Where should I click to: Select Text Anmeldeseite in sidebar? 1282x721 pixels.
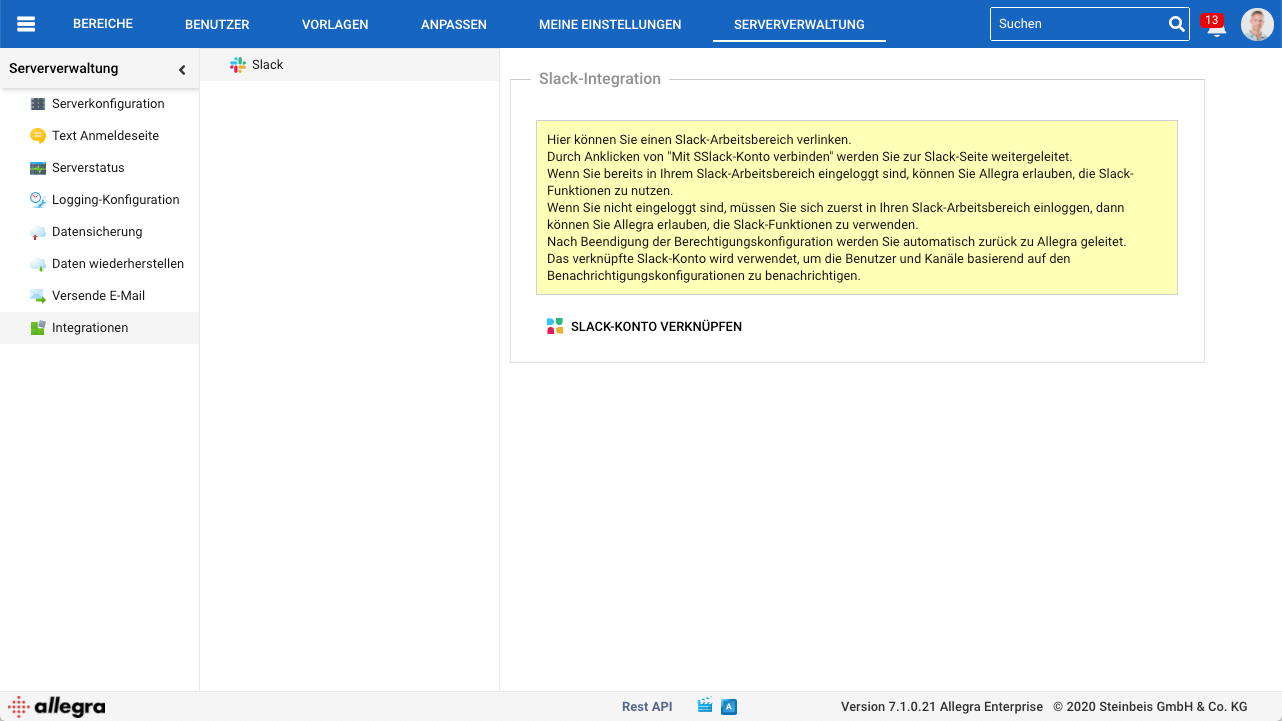click(x=105, y=136)
